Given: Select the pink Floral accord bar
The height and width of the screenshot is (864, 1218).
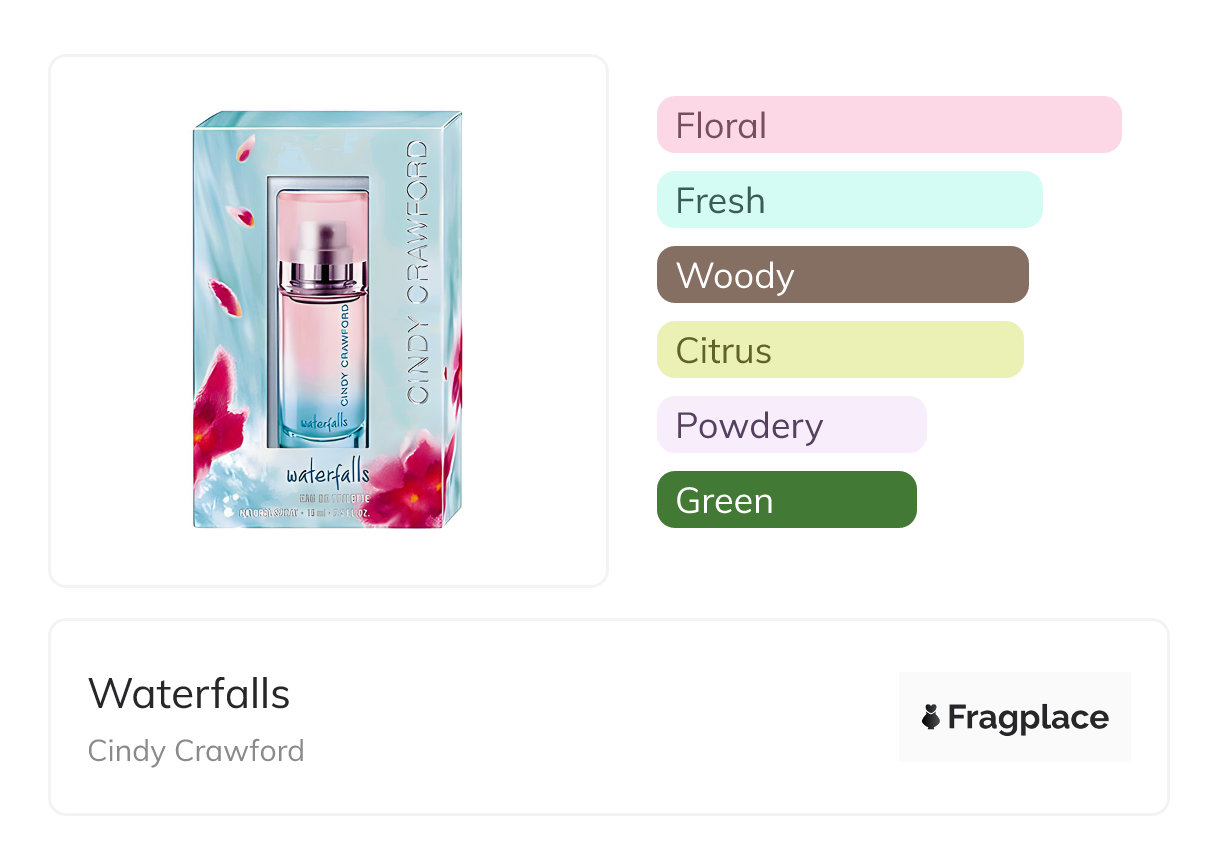Looking at the screenshot, I should pyautogui.click(x=888, y=125).
